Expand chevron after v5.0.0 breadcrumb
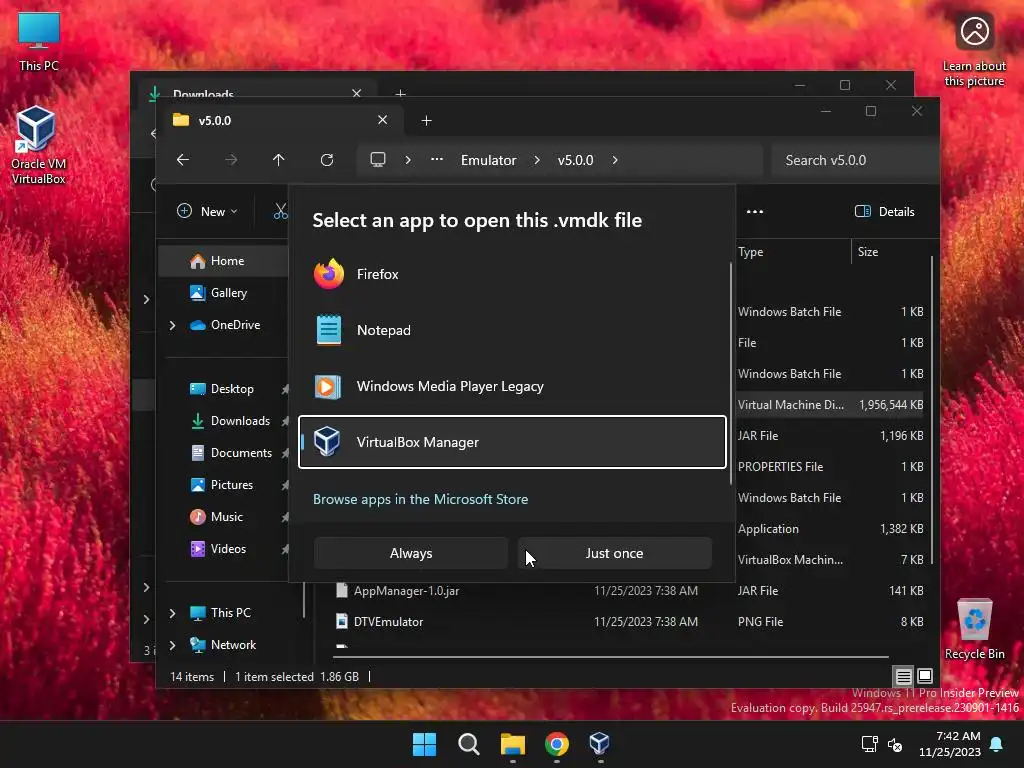The image size is (1024, 768). coord(615,160)
